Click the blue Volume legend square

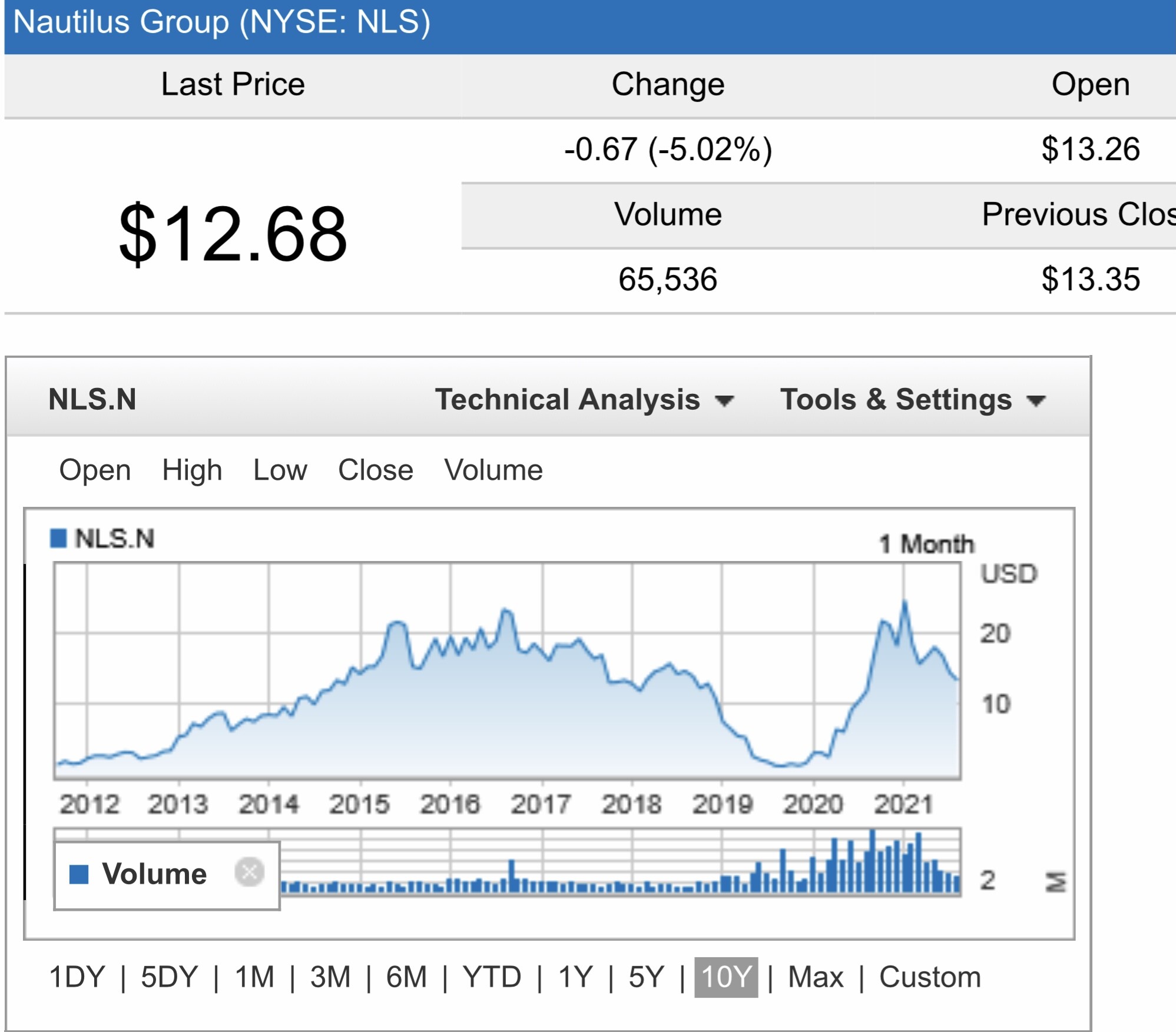pyautogui.click(x=79, y=874)
